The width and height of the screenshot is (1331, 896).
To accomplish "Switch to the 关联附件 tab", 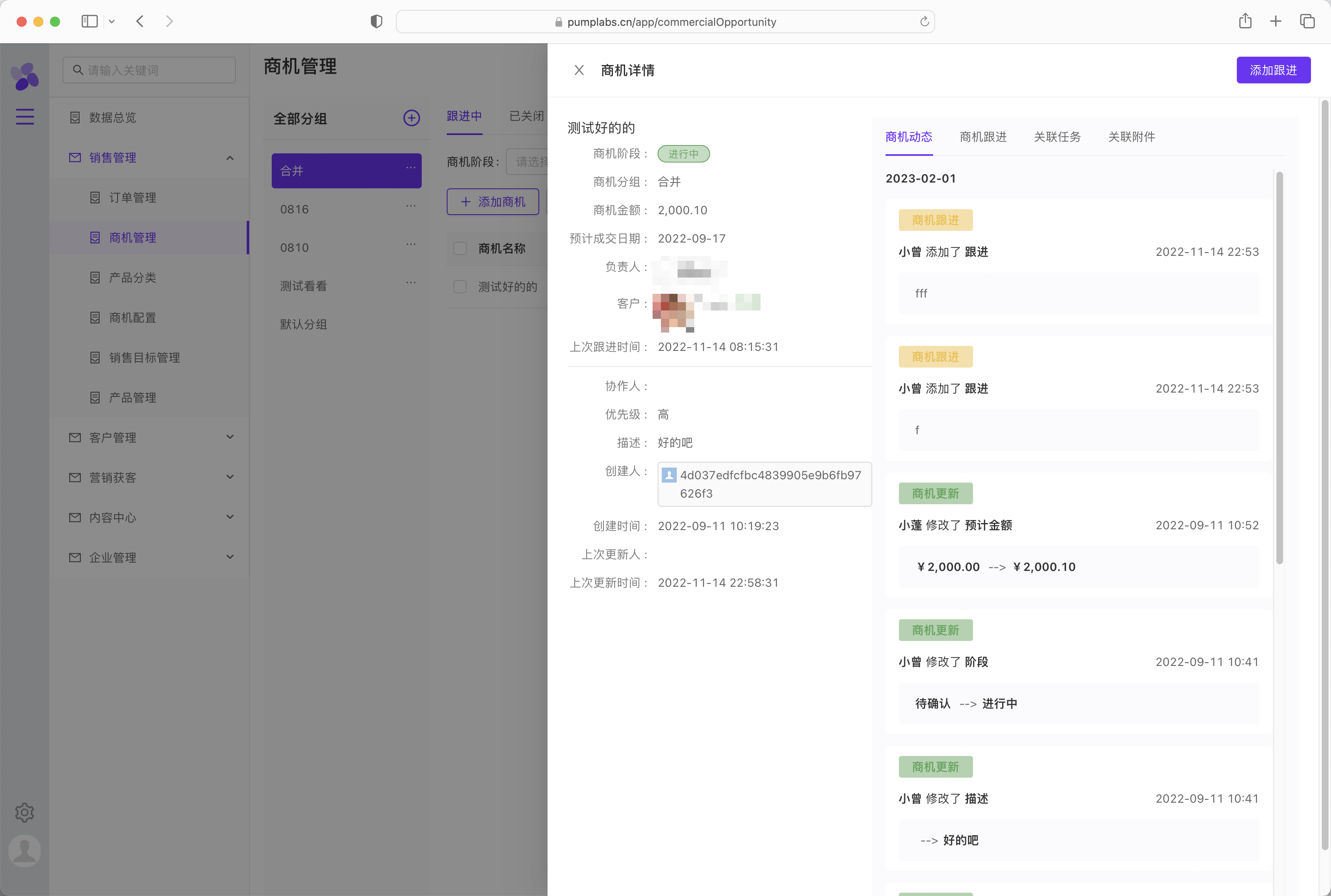I will coord(1131,137).
